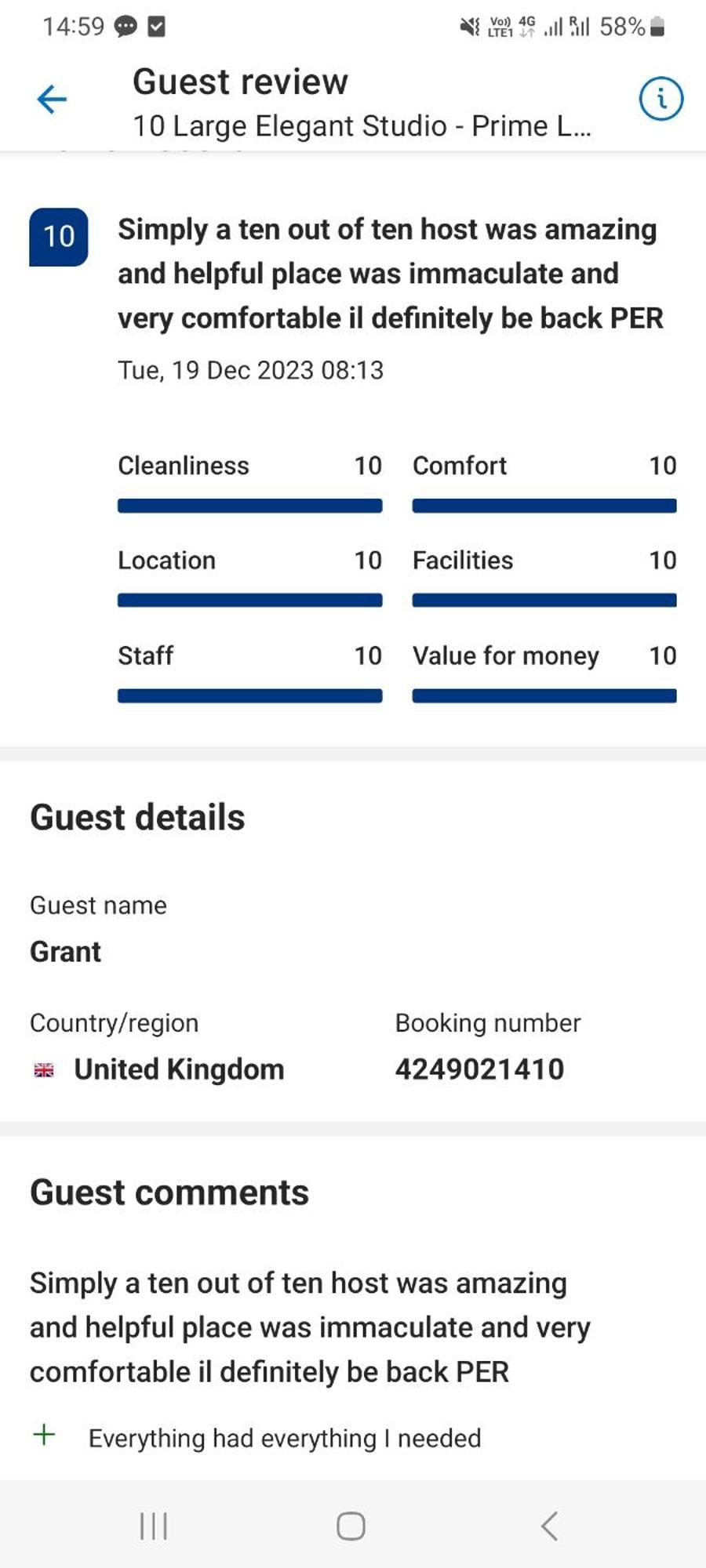Tap the muted sound icon in status bar
Image resolution: width=706 pixels, height=1568 pixels.
(469, 27)
